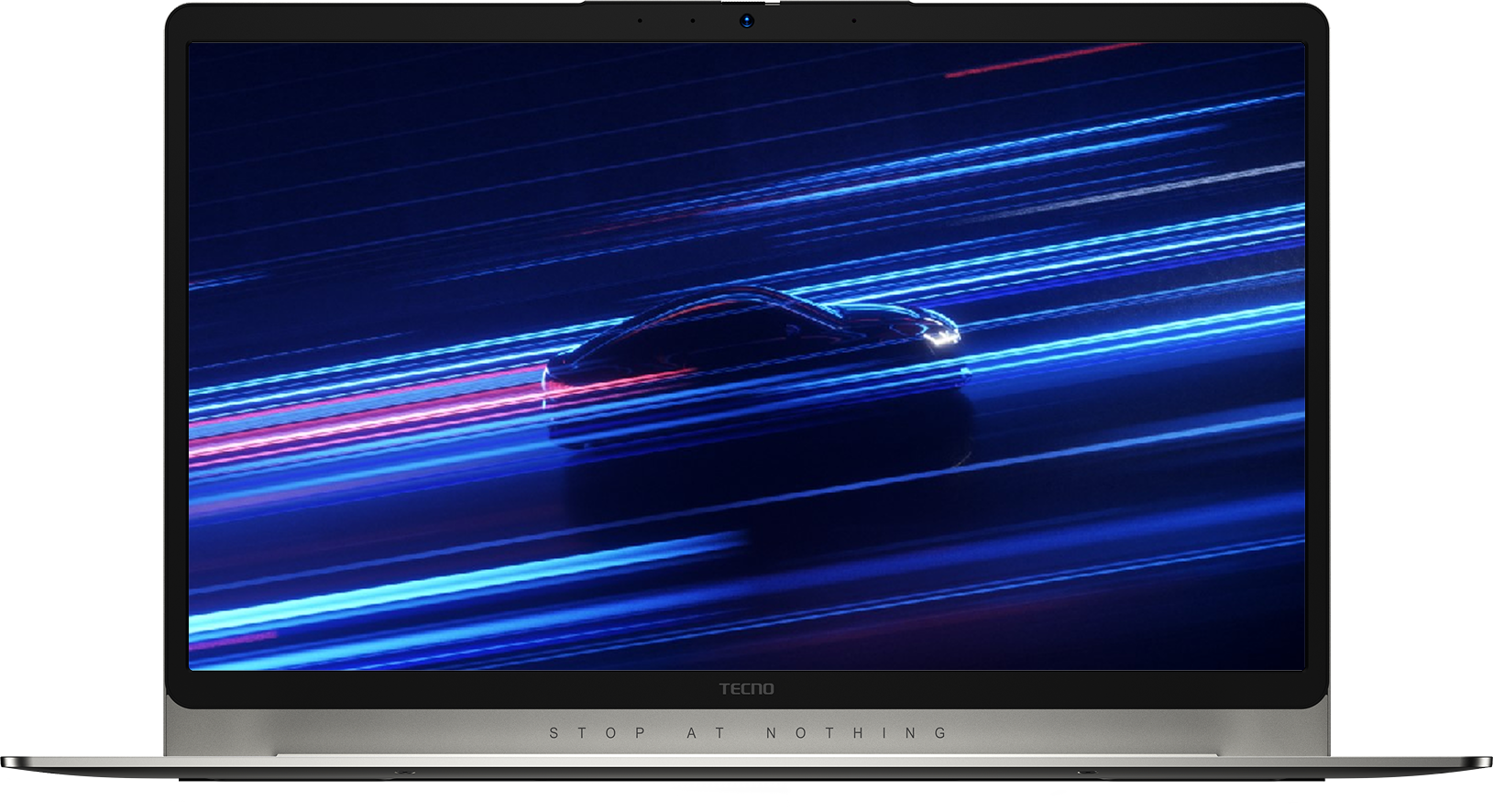Click the word AT on the hinge

pos(708,733)
